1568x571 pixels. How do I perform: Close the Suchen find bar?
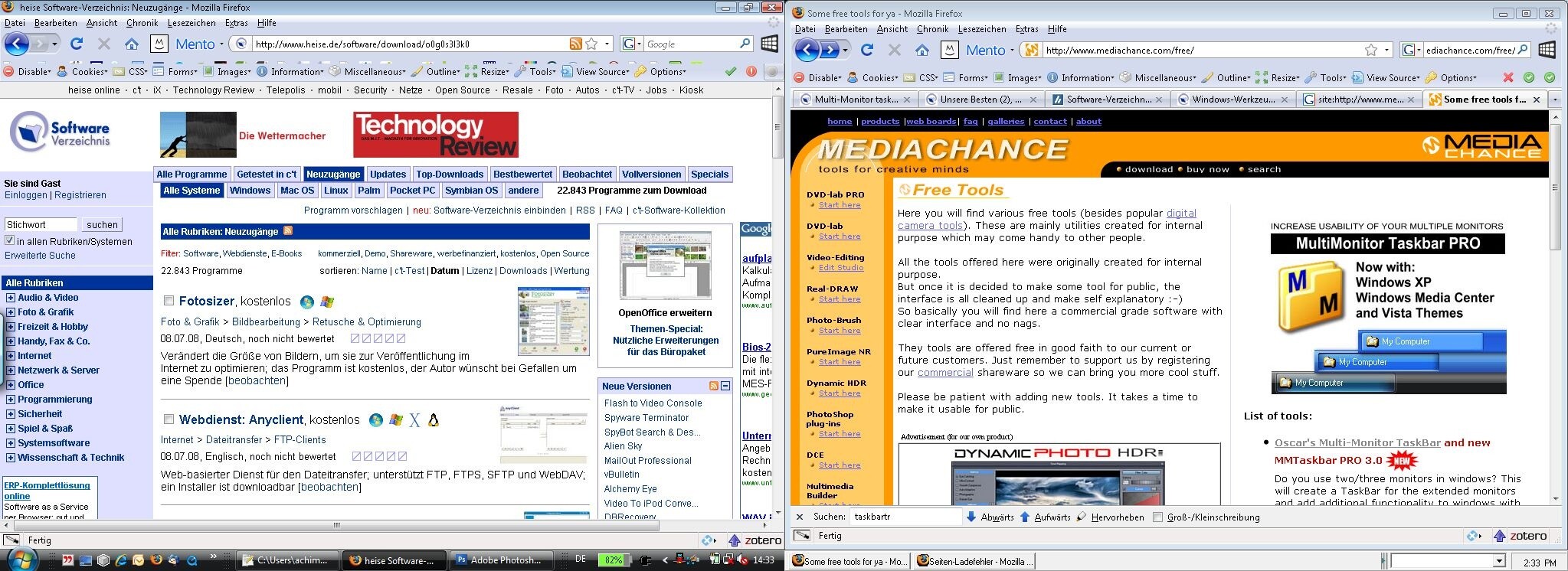[x=800, y=517]
